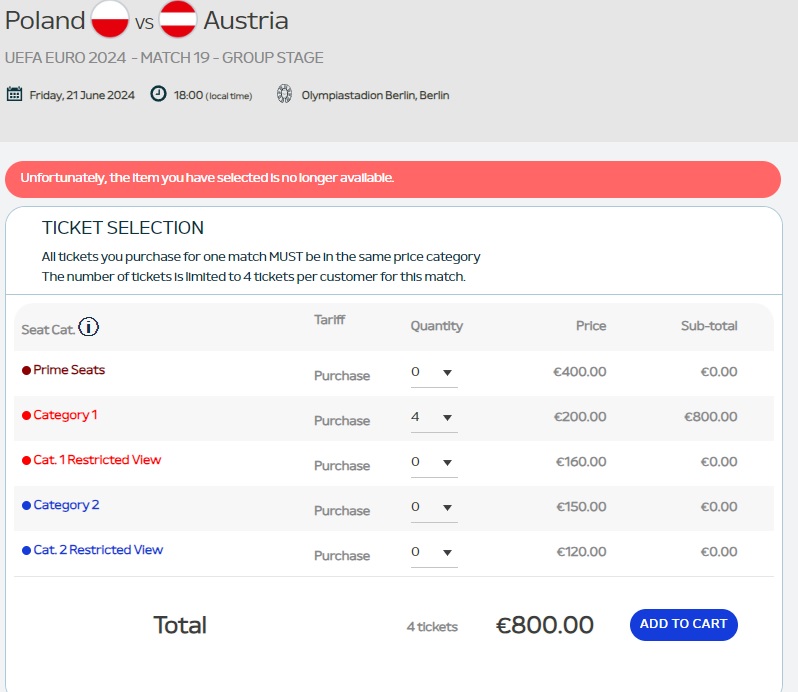Click the large €800.00 total amount
Image resolution: width=798 pixels, height=692 pixels.
coord(545,625)
